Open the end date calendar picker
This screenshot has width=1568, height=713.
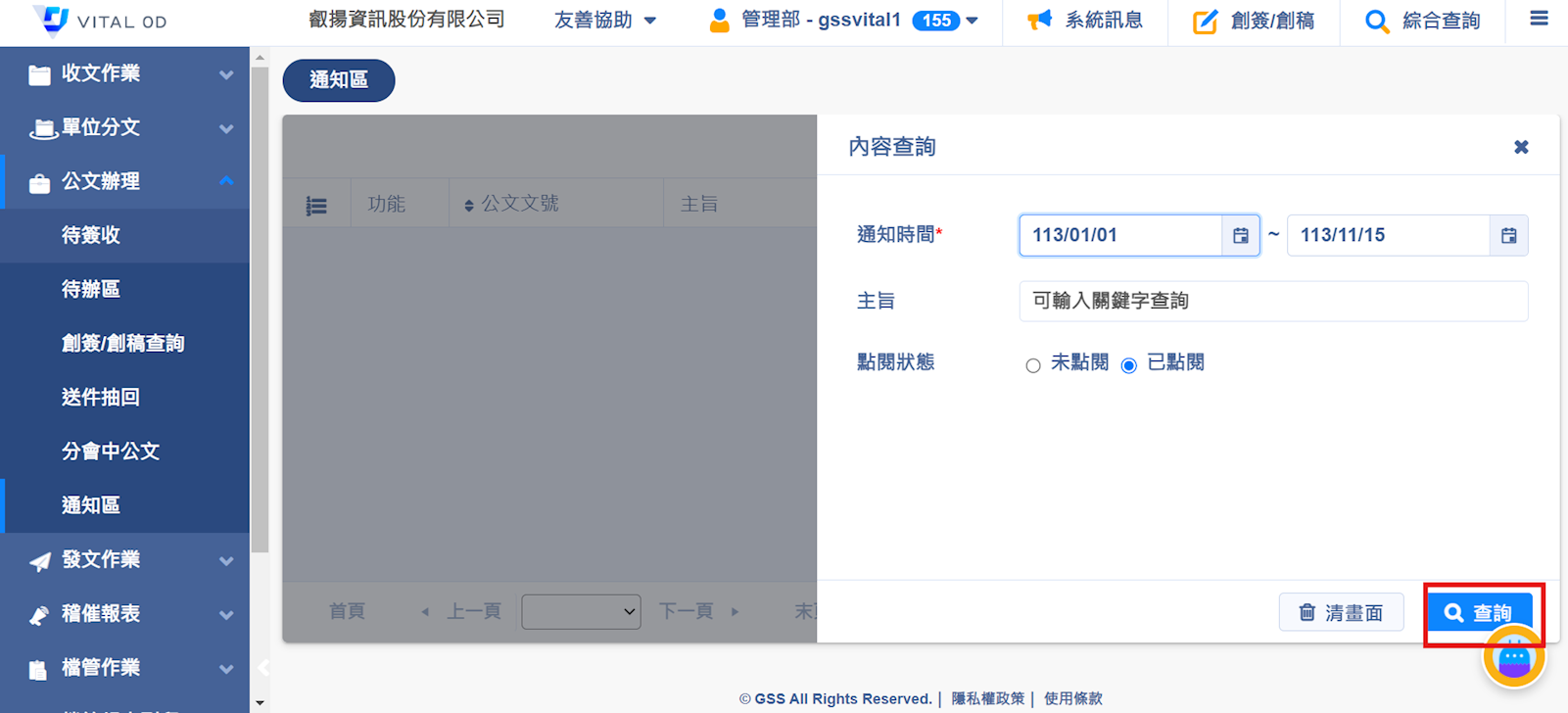click(x=1508, y=235)
